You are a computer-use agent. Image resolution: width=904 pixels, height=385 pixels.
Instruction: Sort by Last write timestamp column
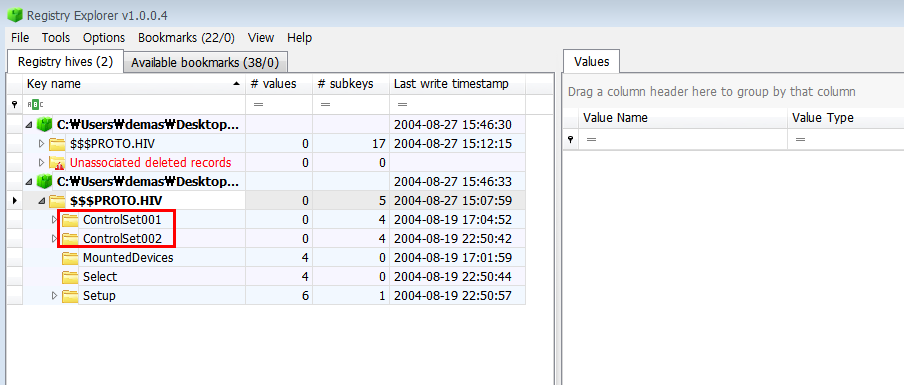click(x=458, y=84)
